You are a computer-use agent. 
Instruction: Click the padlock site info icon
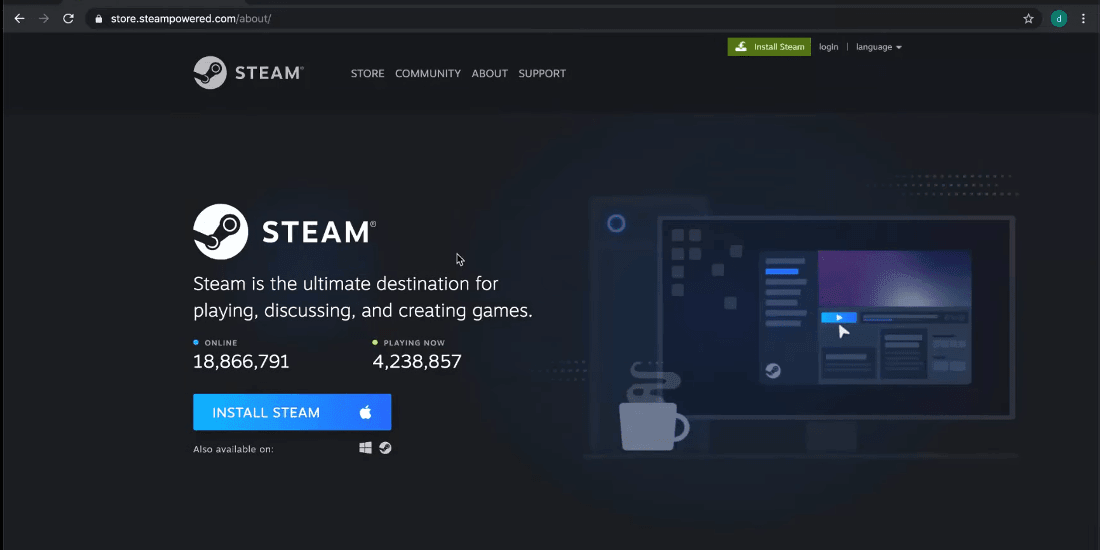point(99,19)
